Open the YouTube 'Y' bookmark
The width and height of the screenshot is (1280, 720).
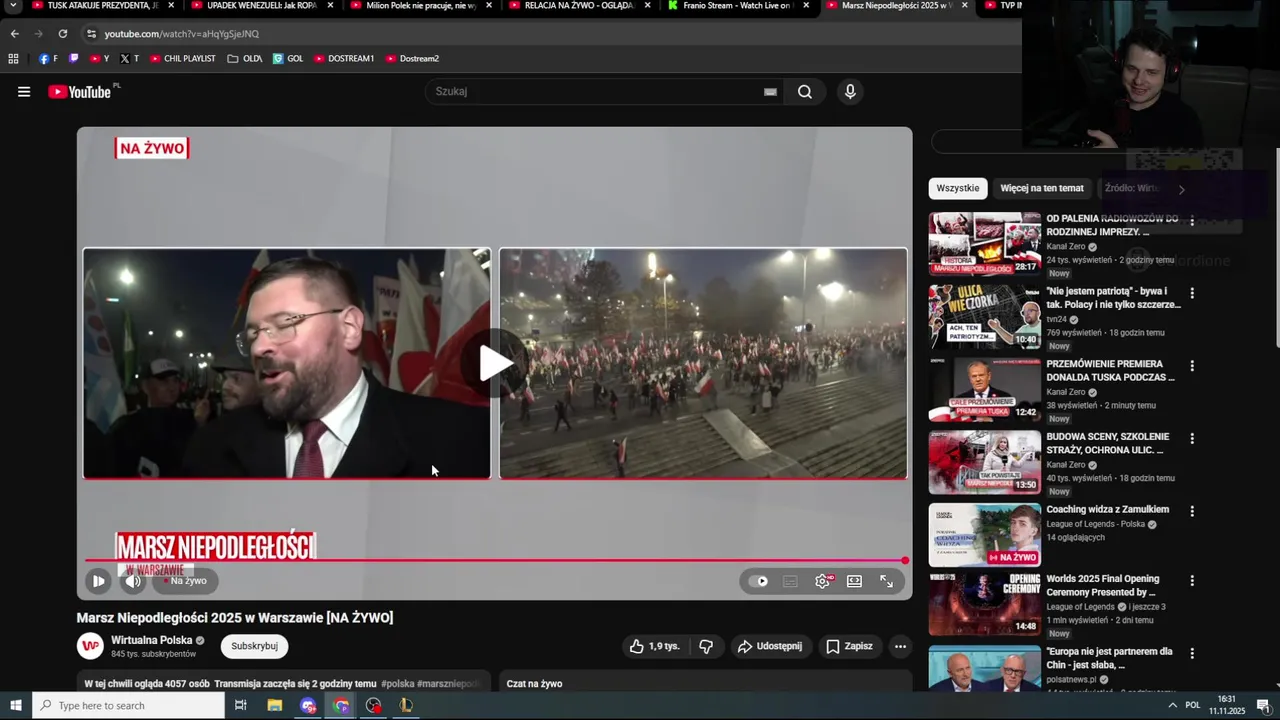click(x=100, y=59)
